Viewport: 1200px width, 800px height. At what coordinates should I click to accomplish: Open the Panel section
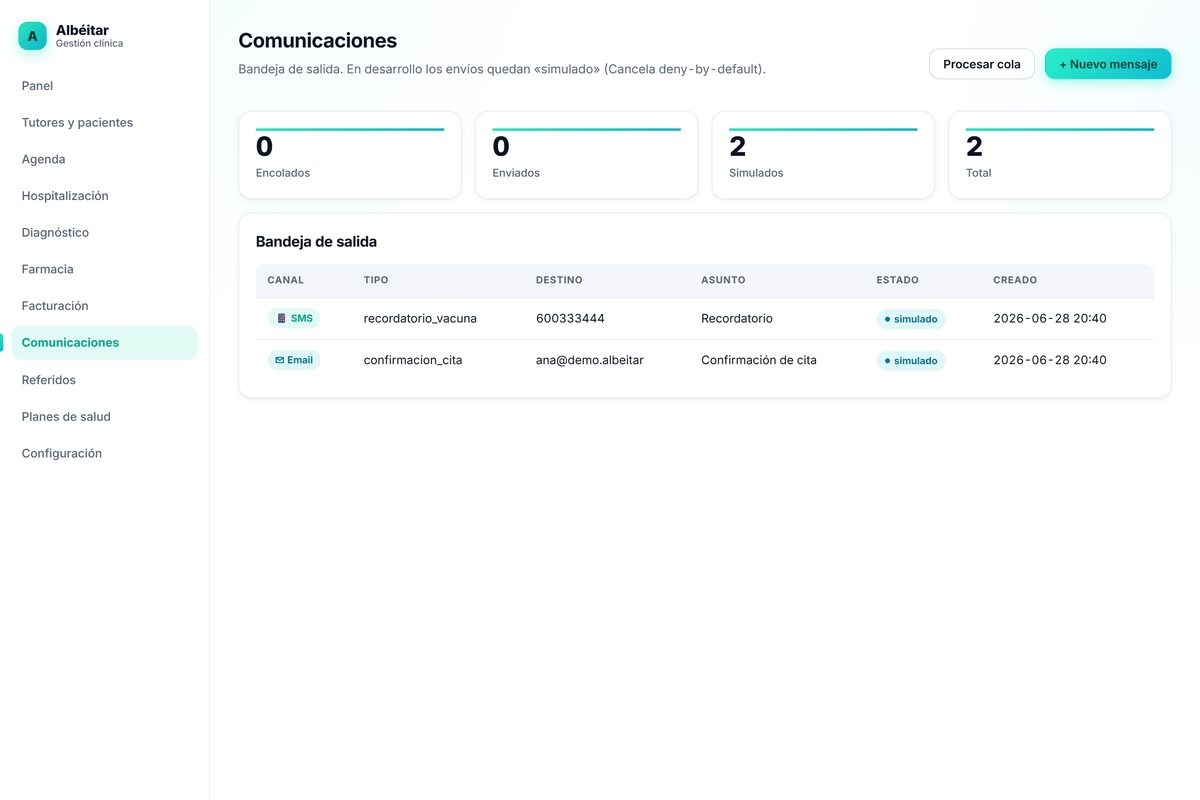pyautogui.click(x=104, y=86)
